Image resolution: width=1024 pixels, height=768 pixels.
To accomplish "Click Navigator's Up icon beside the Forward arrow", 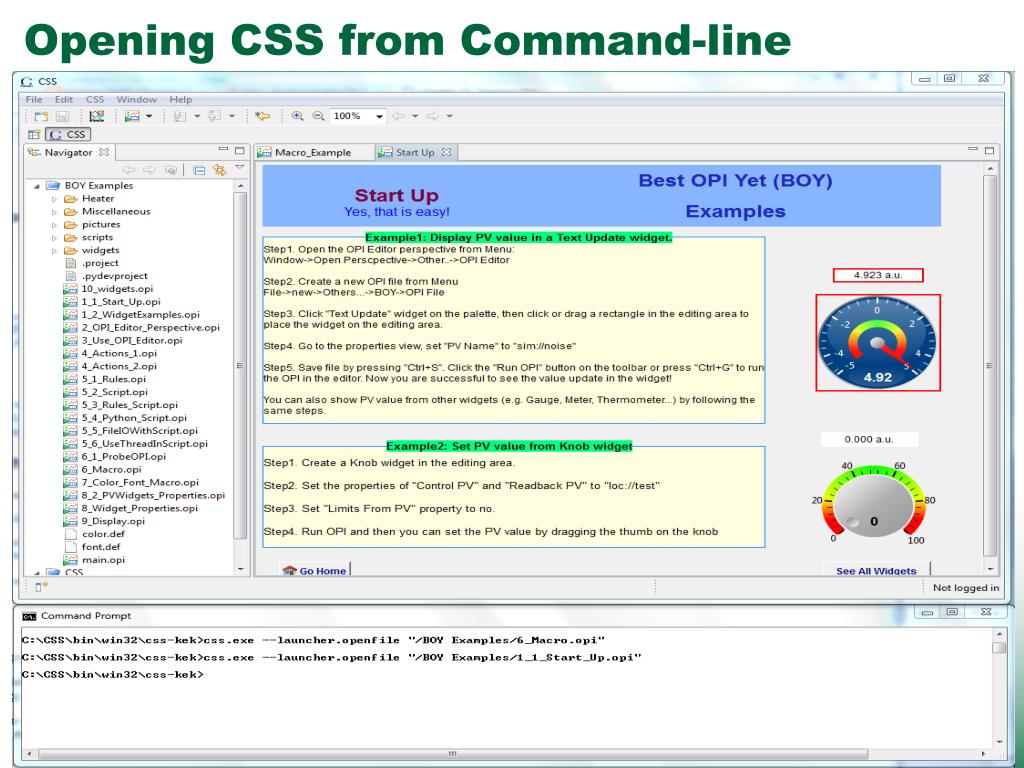I will coord(170,170).
